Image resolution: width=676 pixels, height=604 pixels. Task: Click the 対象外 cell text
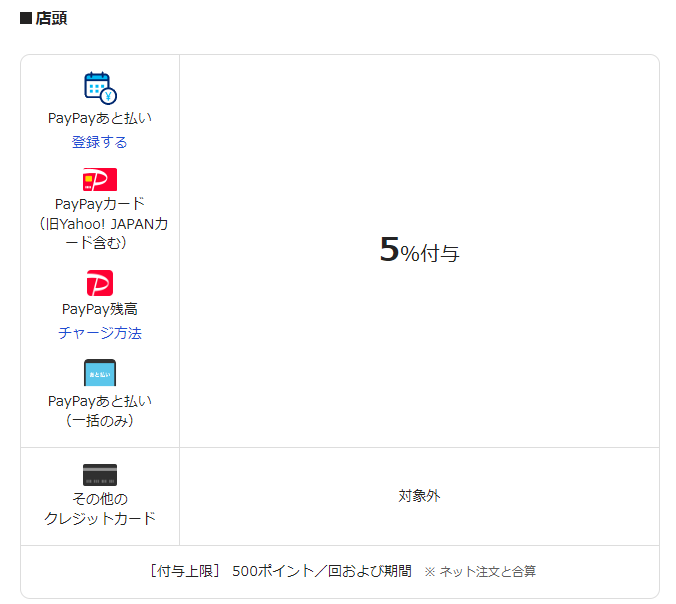point(419,496)
